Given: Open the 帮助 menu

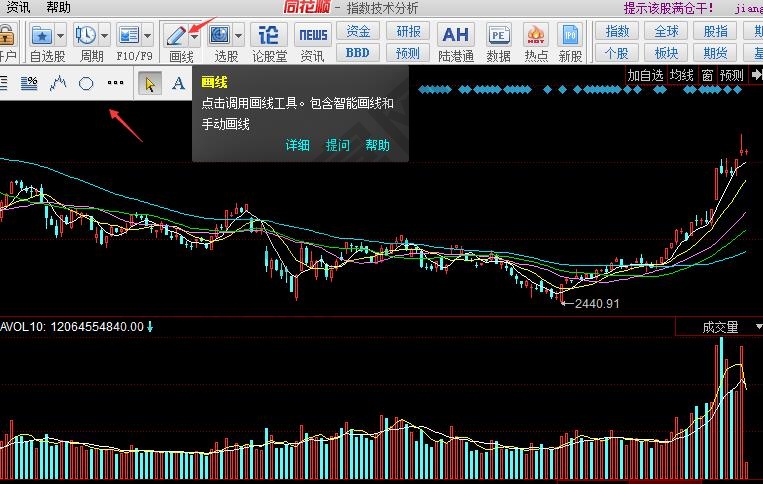Looking at the screenshot, I should [x=58, y=7].
